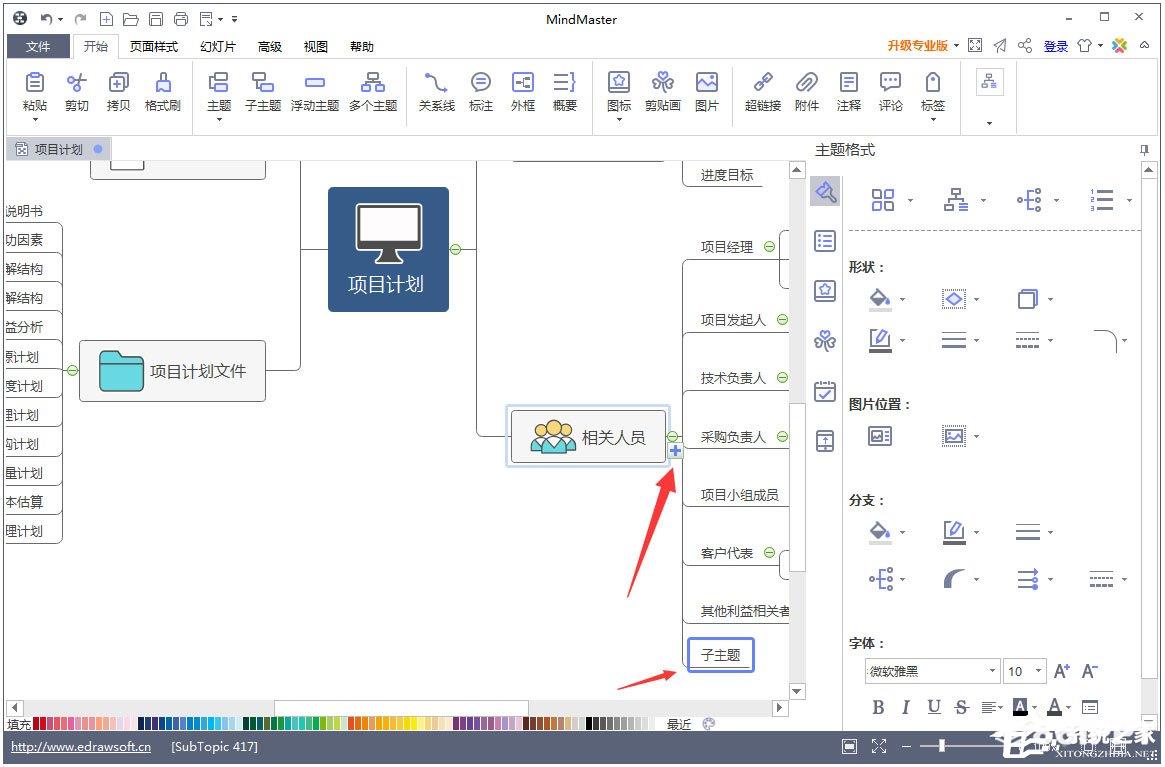Add an 外框 boundary around topic

coord(523,91)
